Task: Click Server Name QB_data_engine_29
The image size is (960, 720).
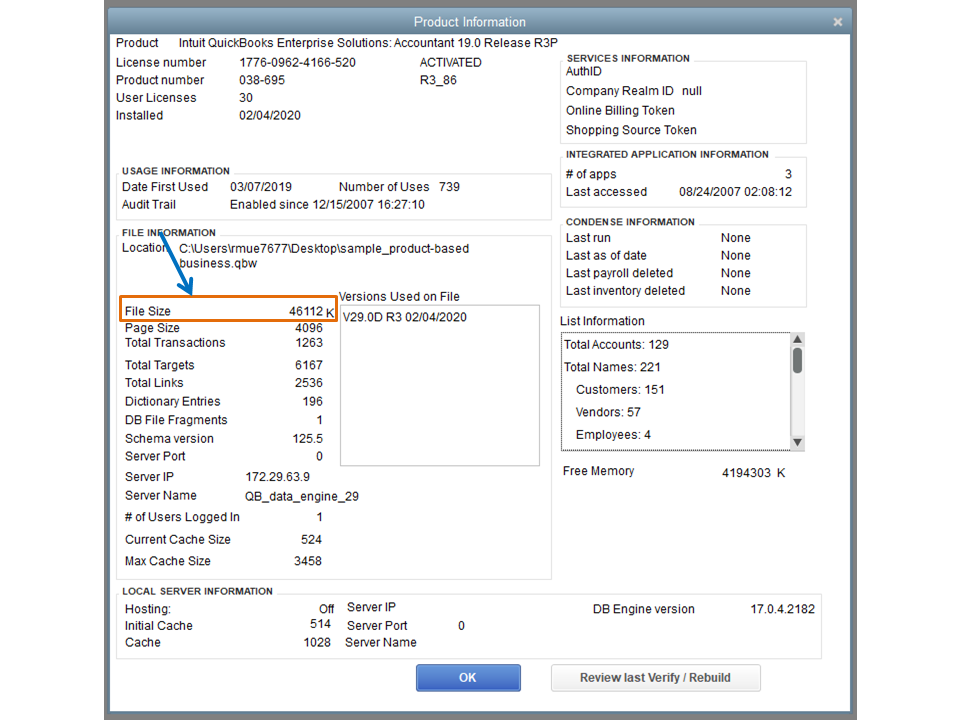Action: pos(302,497)
